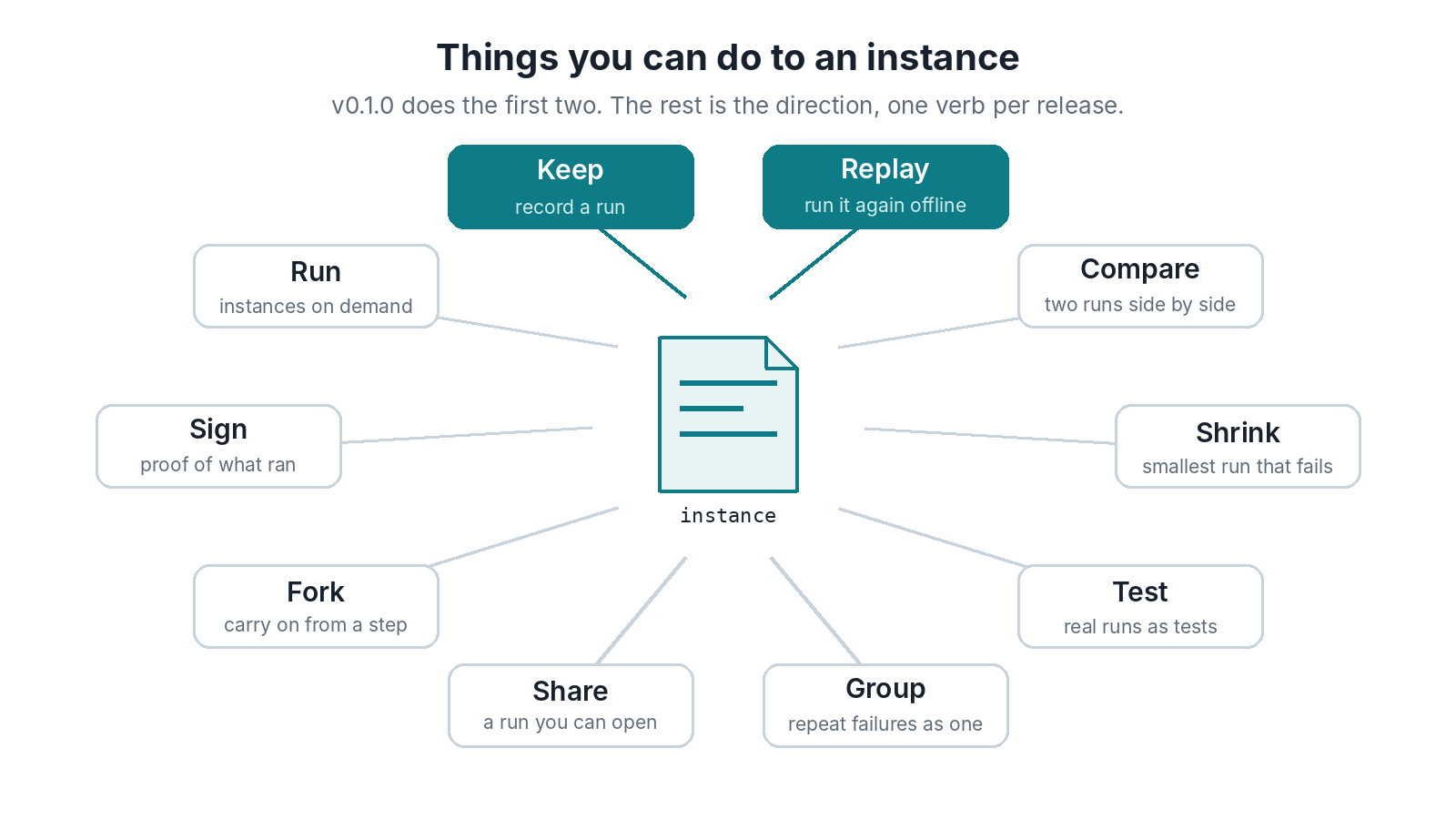This screenshot has height=819, width=1456.
Task: Click the text 'proof of what ran'
Action: tap(218, 465)
